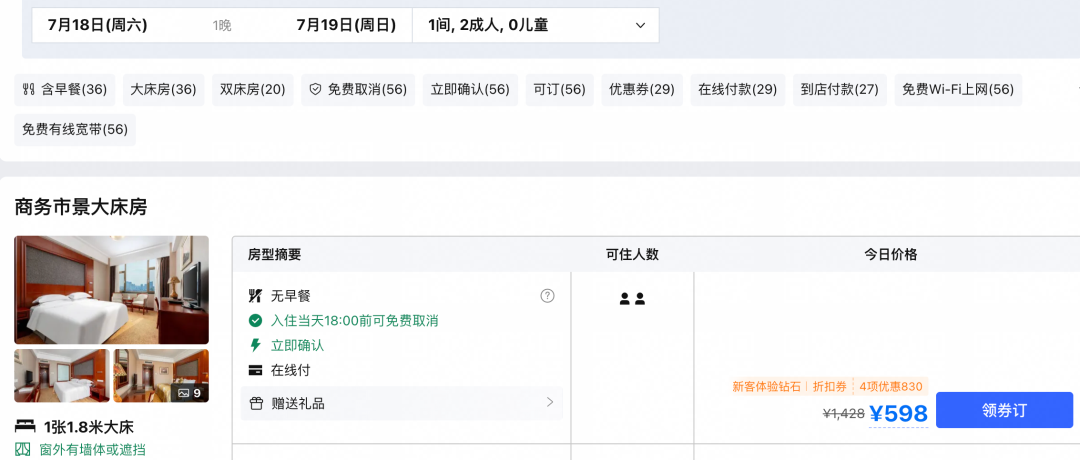Open the 1间, 2成人, 0儿童 guest dropdown

536,25
